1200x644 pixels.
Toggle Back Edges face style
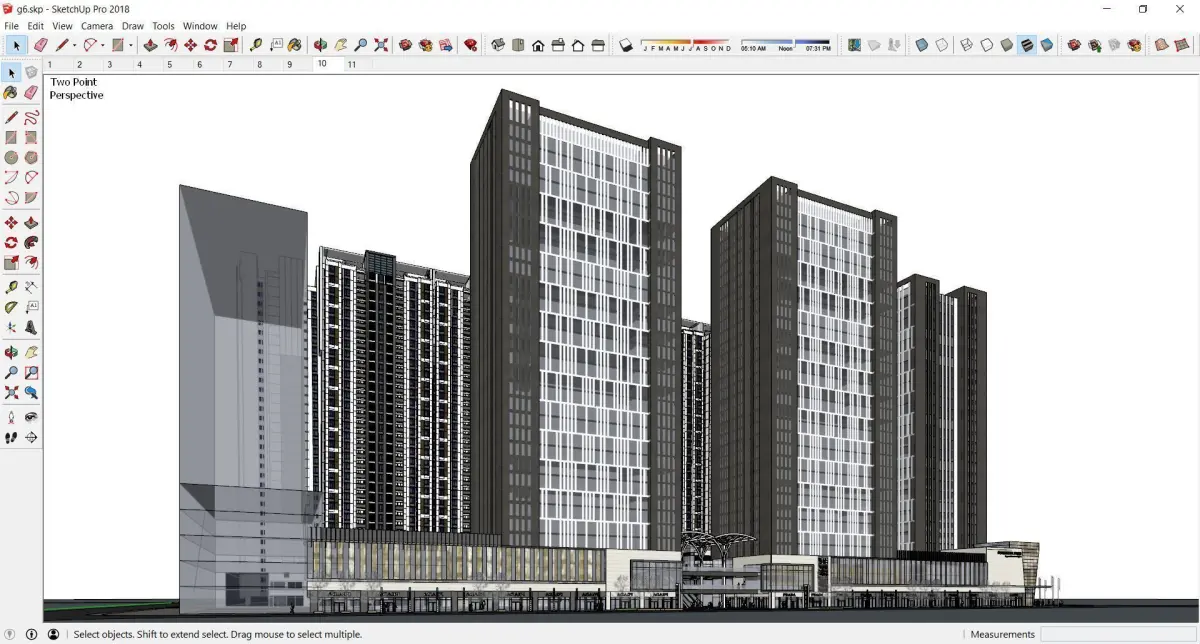pyautogui.click(x=942, y=45)
